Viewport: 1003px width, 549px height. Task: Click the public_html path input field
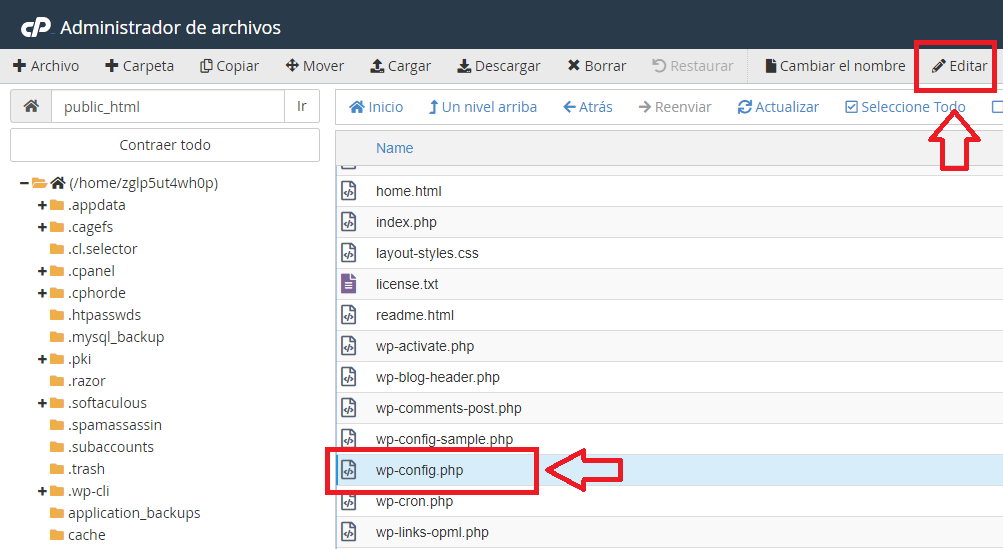(168, 106)
